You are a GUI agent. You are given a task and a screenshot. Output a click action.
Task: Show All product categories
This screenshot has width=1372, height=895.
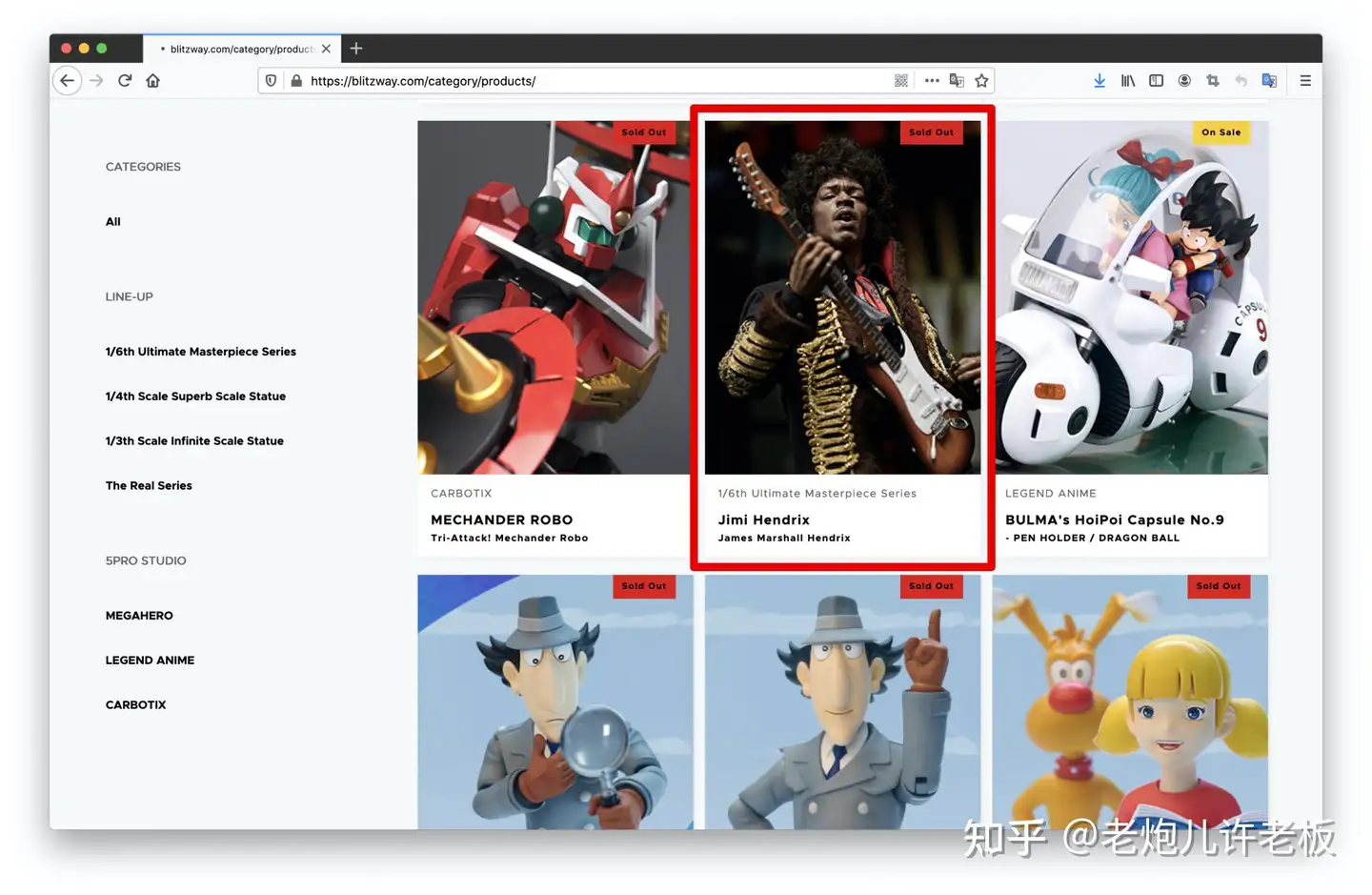[x=113, y=221]
